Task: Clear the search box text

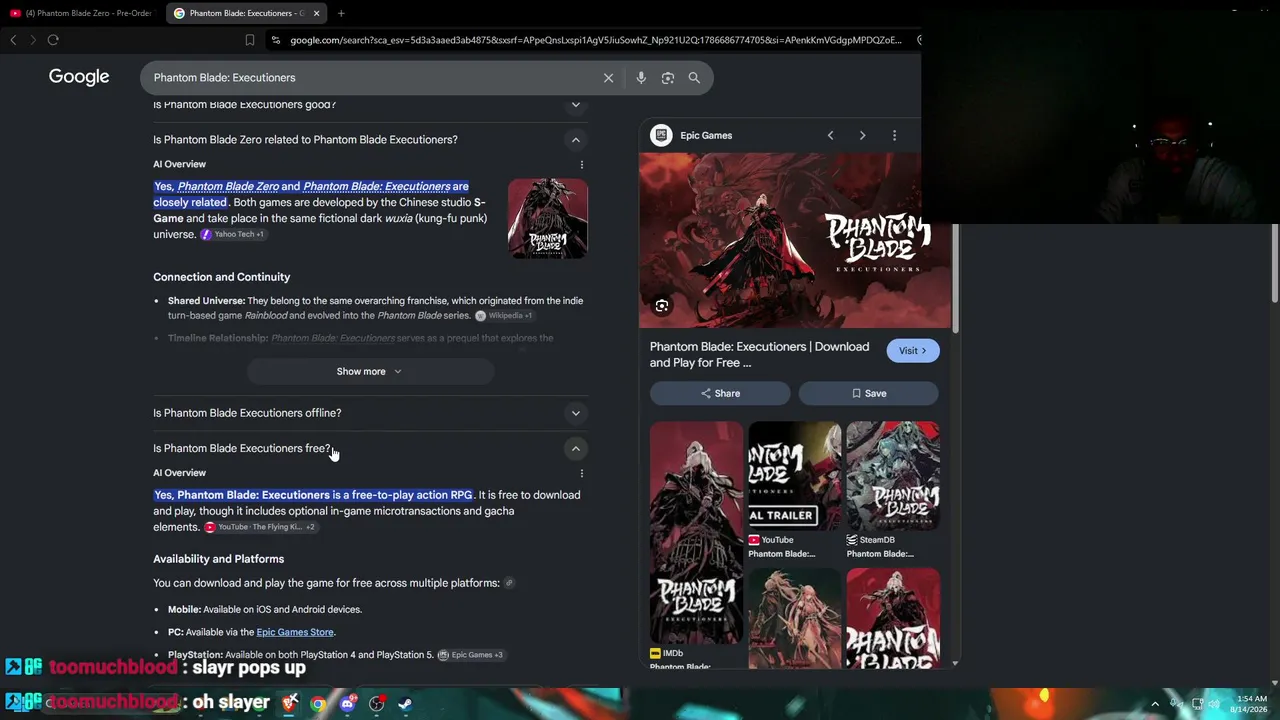Action: click(x=608, y=78)
